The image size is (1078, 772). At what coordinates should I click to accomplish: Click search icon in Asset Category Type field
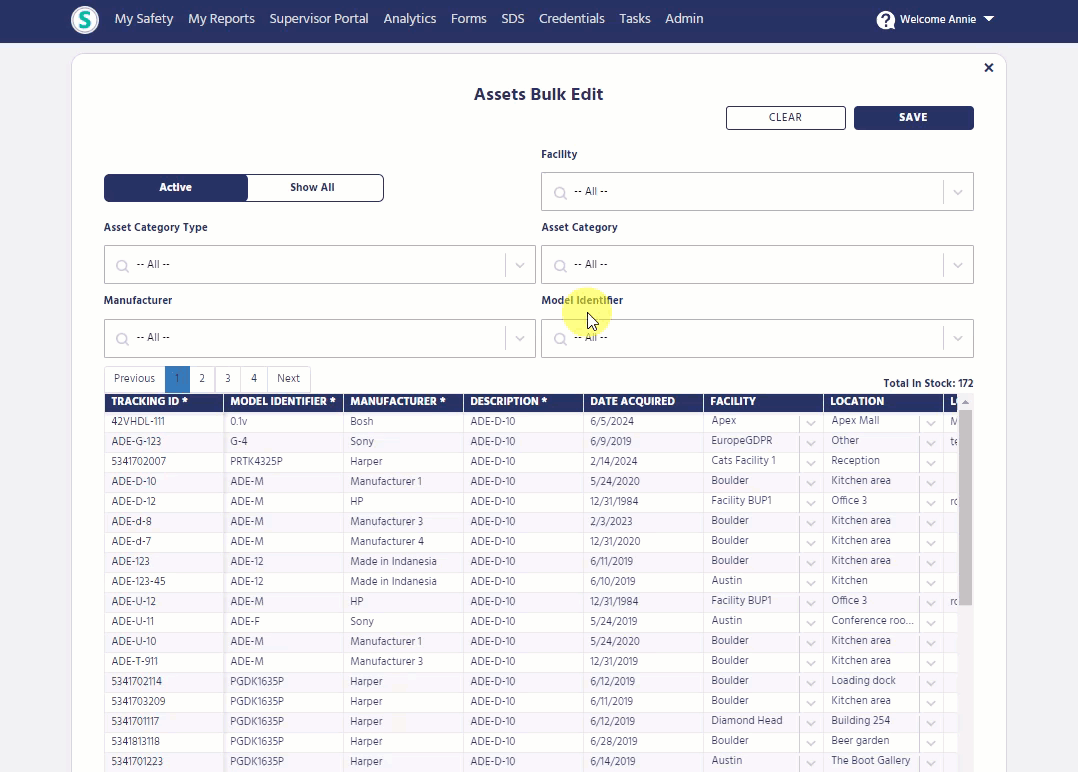pos(122,265)
